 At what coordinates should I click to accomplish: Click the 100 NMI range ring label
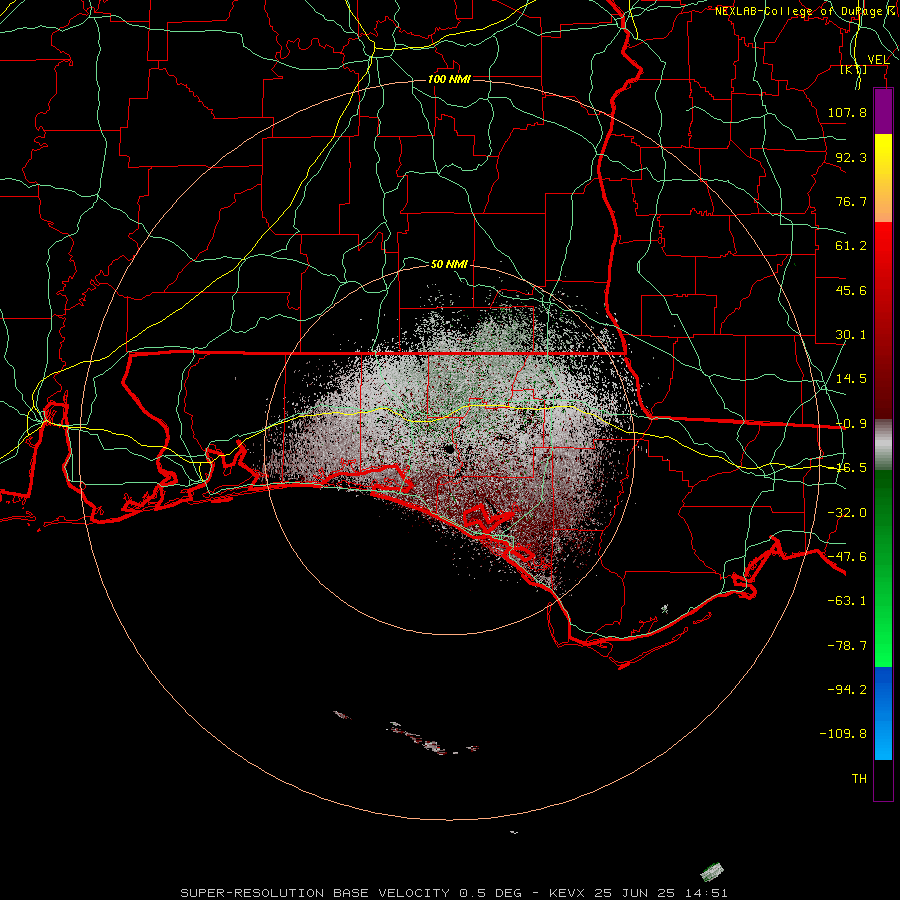449,79
